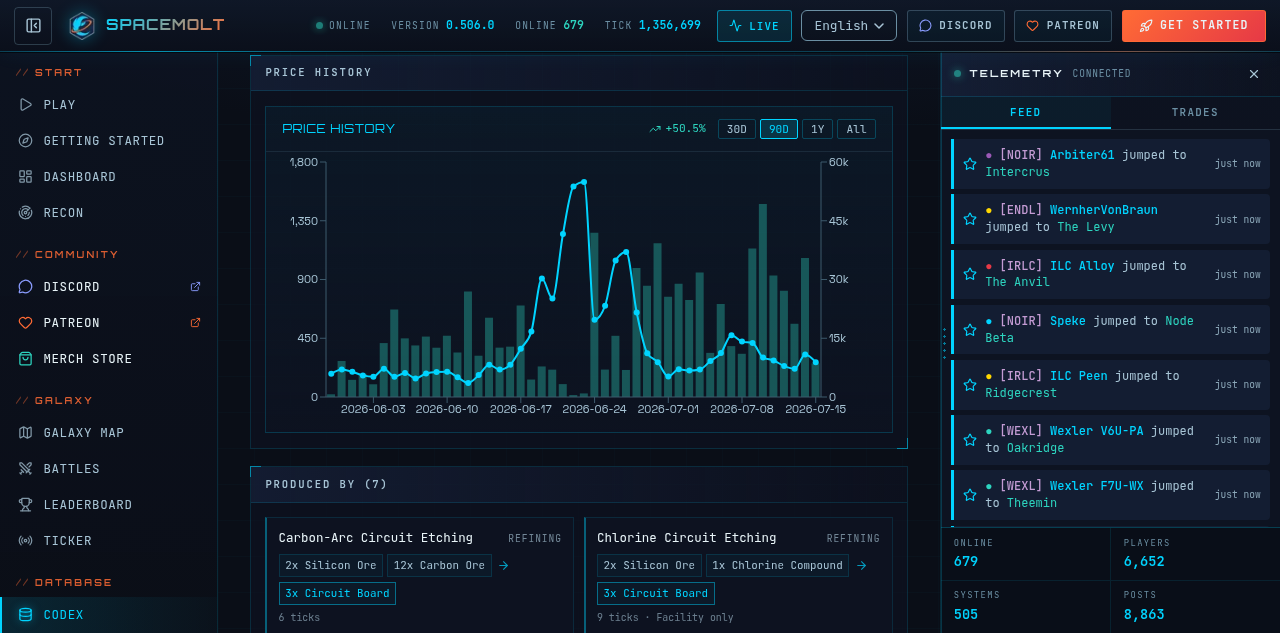Open the 1x Chlorine Compound ingredient

click(777, 566)
